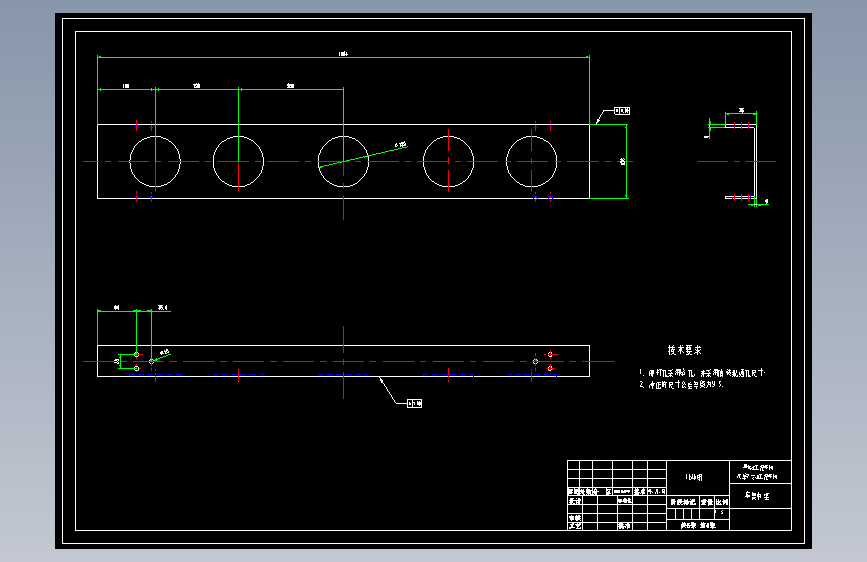This screenshot has height=562, width=867.
Task: Pick the fourth large circle in top view
Action: tap(448, 162)
